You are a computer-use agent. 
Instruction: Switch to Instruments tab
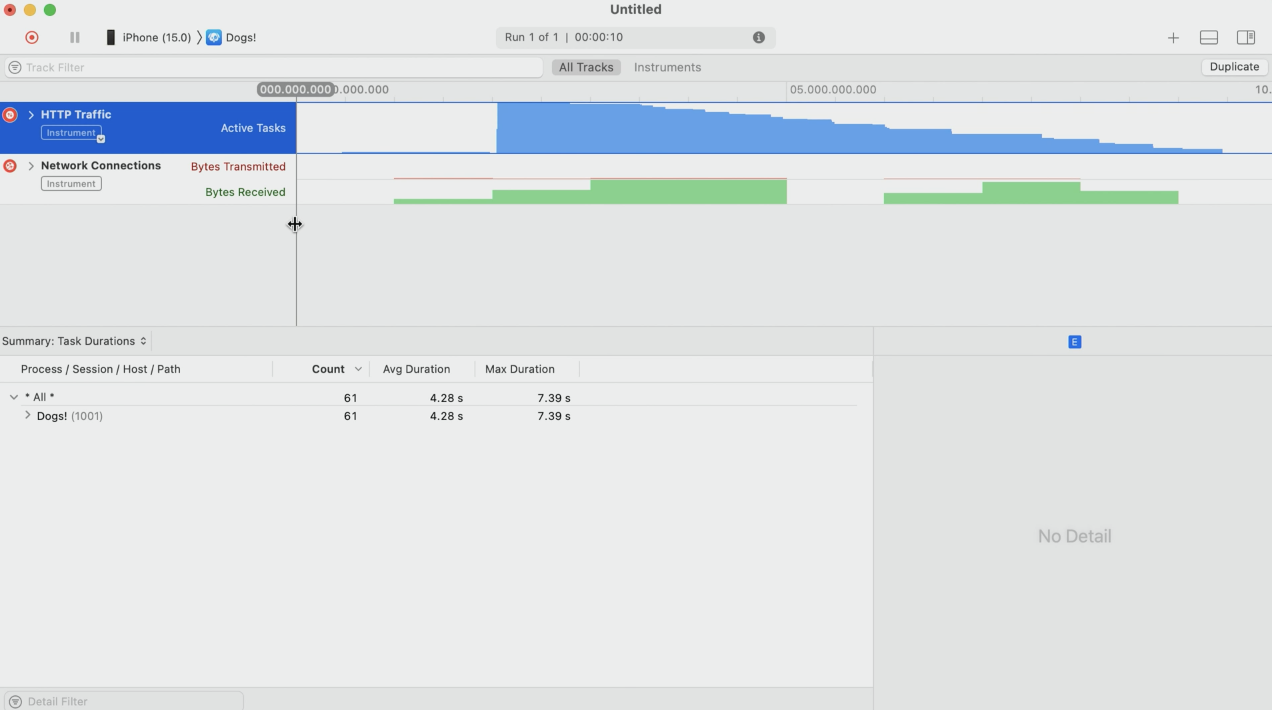[x=667, y=67]
